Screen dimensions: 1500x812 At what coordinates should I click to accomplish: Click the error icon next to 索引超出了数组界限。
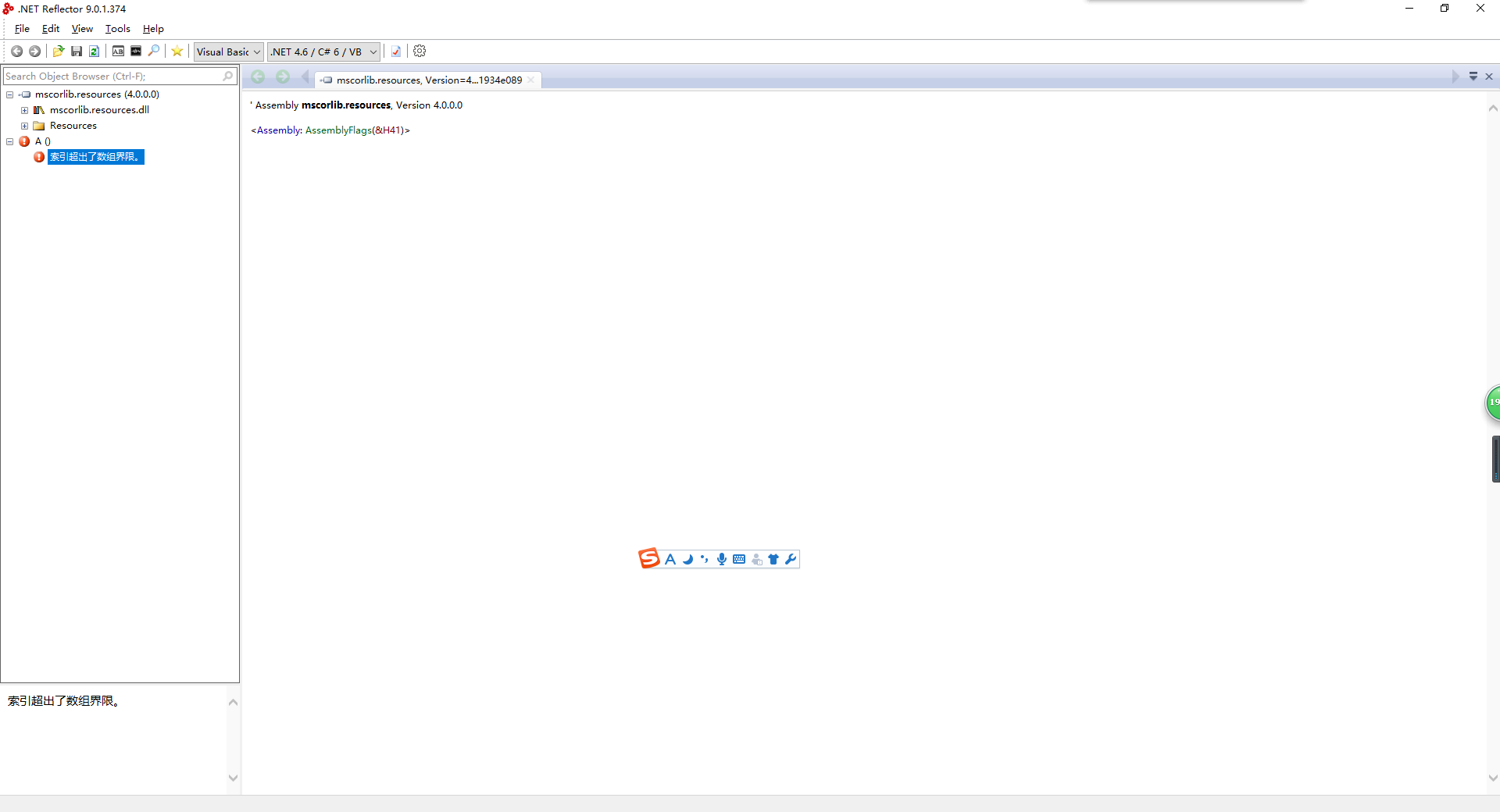coord(39,157)
